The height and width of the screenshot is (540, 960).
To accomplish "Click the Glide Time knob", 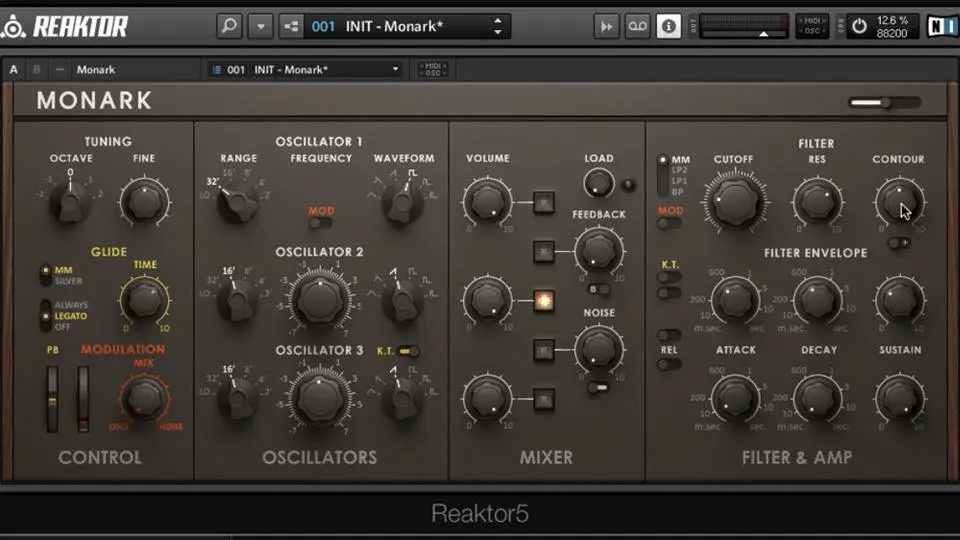I will [x=144, y=300].
